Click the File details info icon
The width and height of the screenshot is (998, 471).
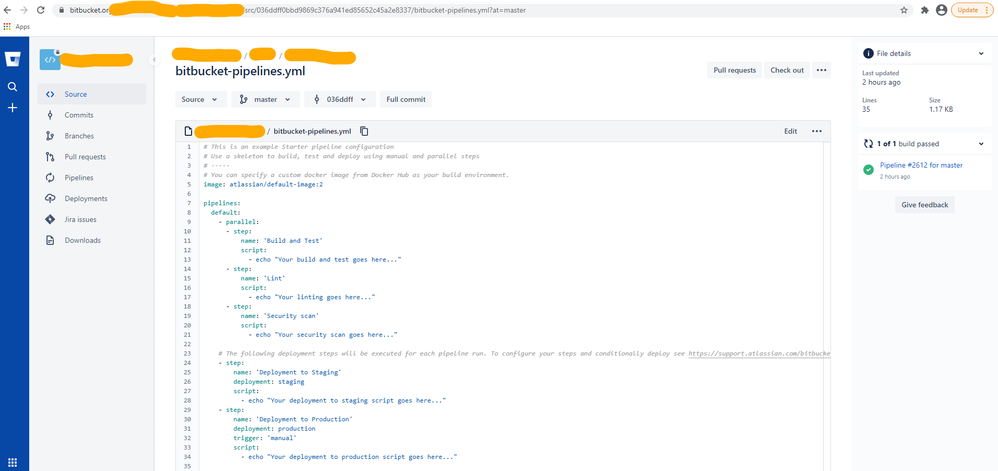pyautogui.click(x=868, y=54)
